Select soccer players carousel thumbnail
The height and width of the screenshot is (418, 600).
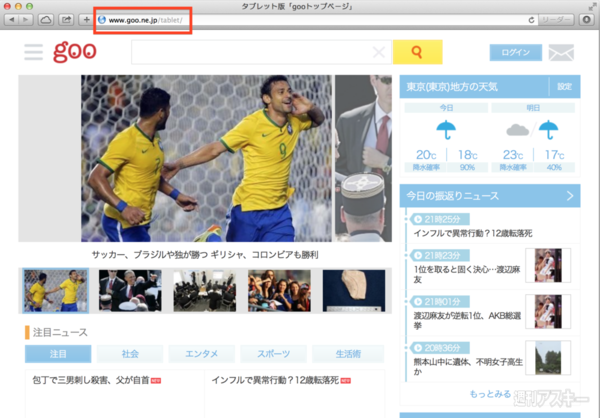[x=55, y=291]
